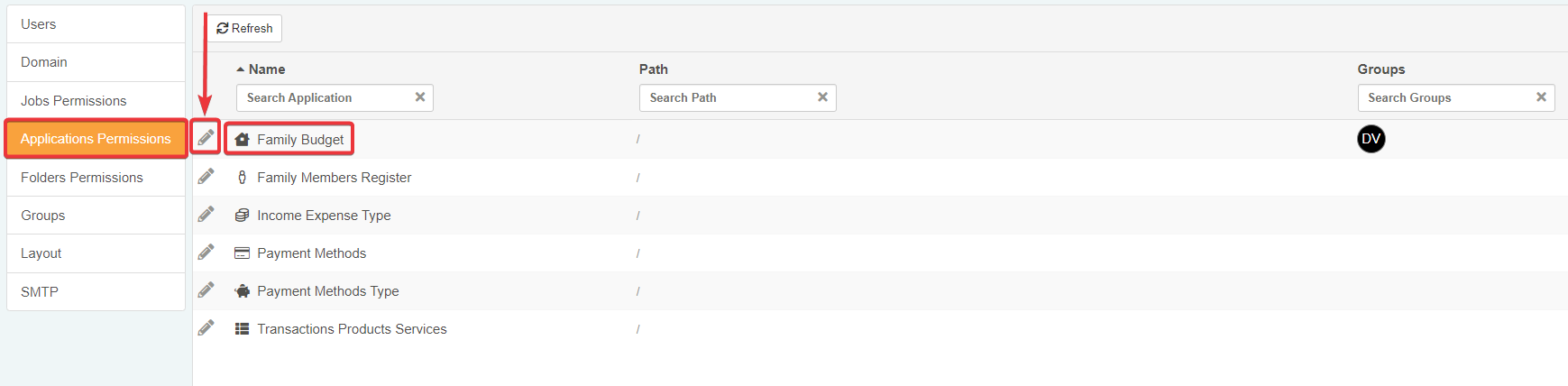Clear the Search Application field with X
This screenshot has height=386, width=1568.
pyautogui.click(x=420, y=97)
